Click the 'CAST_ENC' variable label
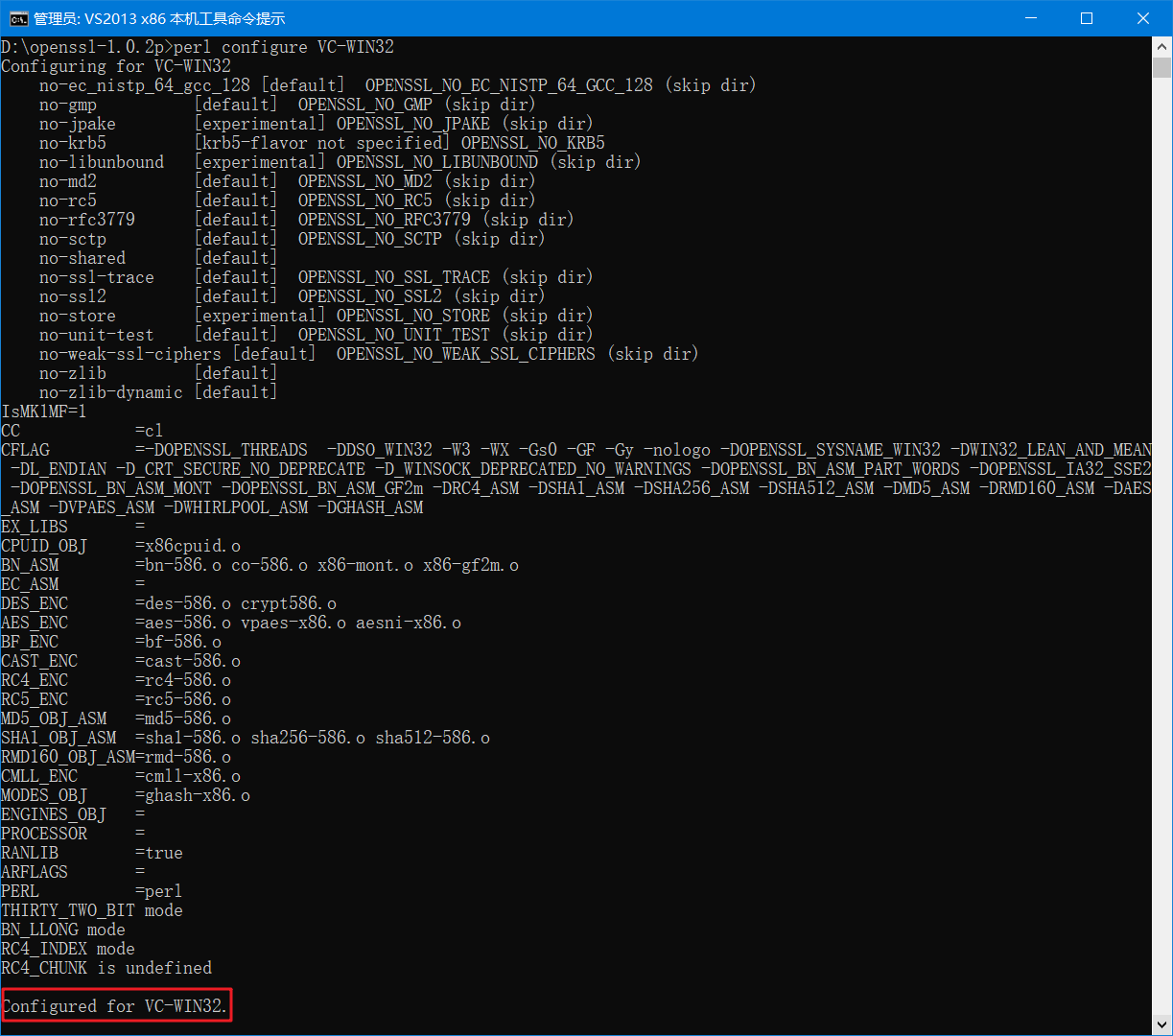Image resolution: width=1173 pixels, height=1036 pixels. click(39, 661)
